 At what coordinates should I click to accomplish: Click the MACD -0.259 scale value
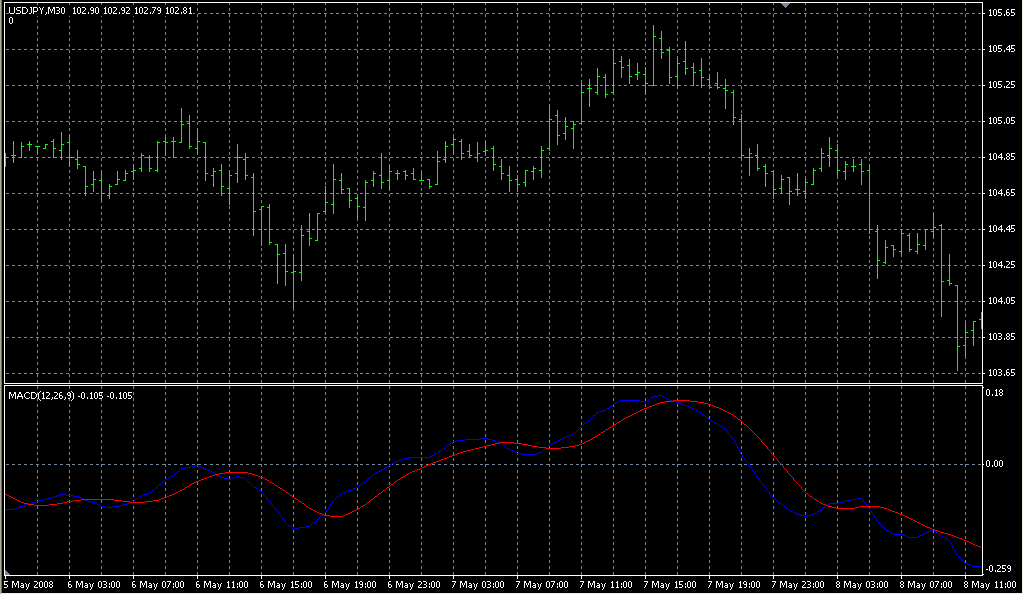click(x=997, y=568)
